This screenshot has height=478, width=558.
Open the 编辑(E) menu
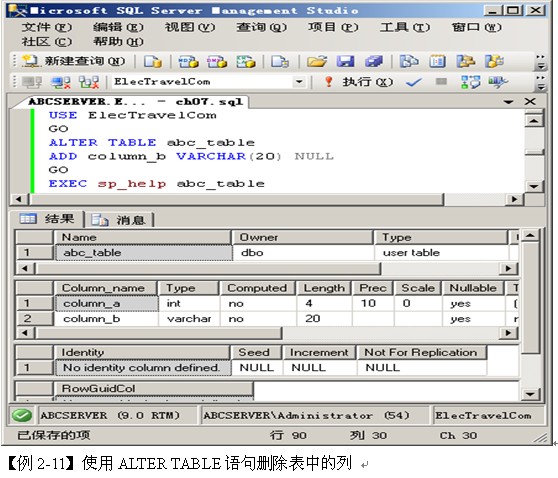(x=118, y=27)
